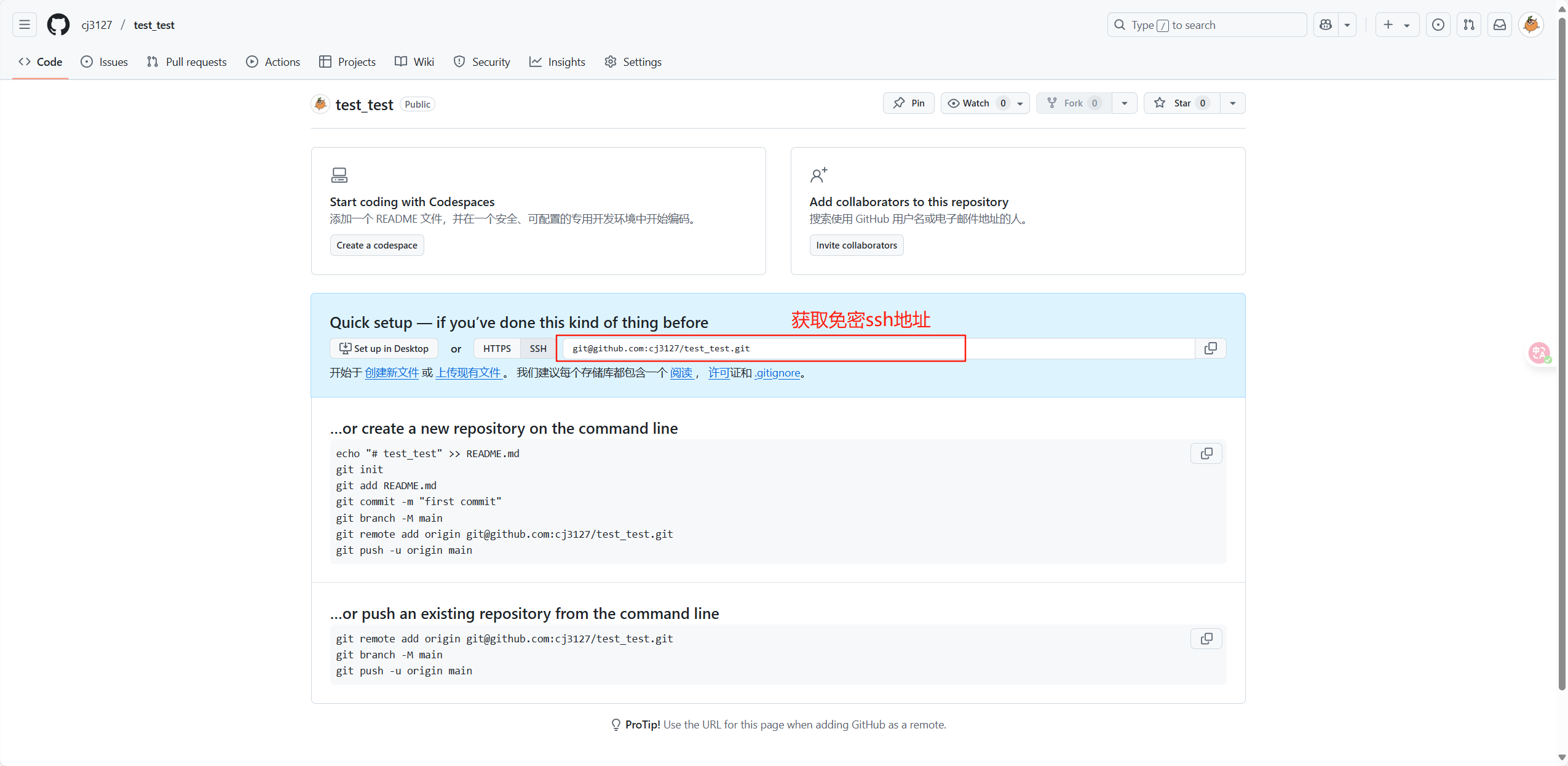The image size is (1568, 766).
Task: Switch to the Actions tab
Action: (273, 62)
